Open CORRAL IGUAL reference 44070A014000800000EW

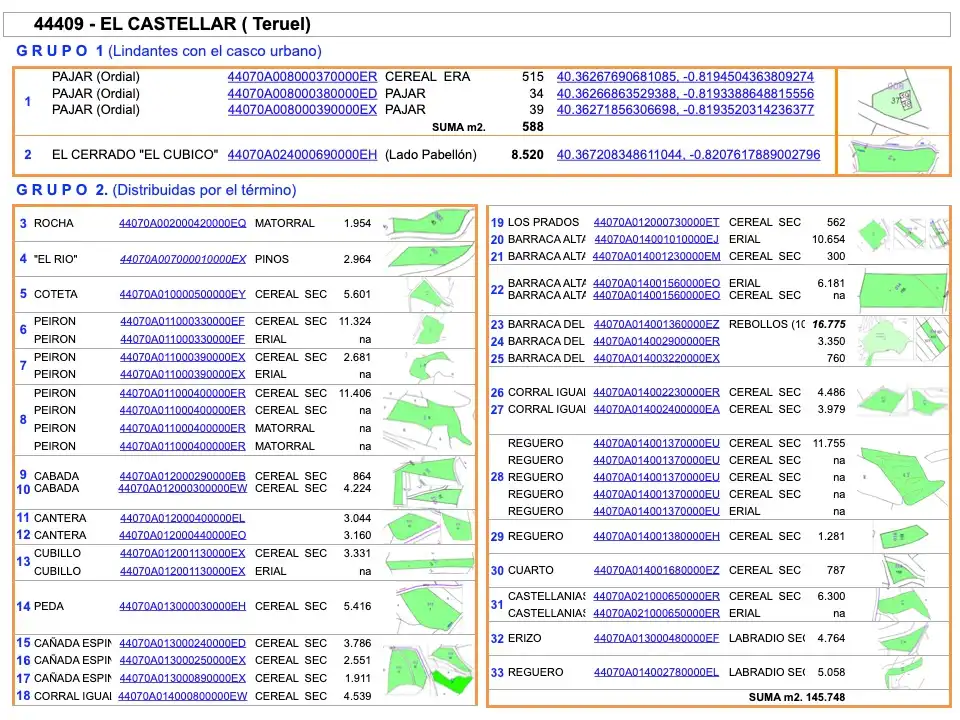(x=182, y=696)
